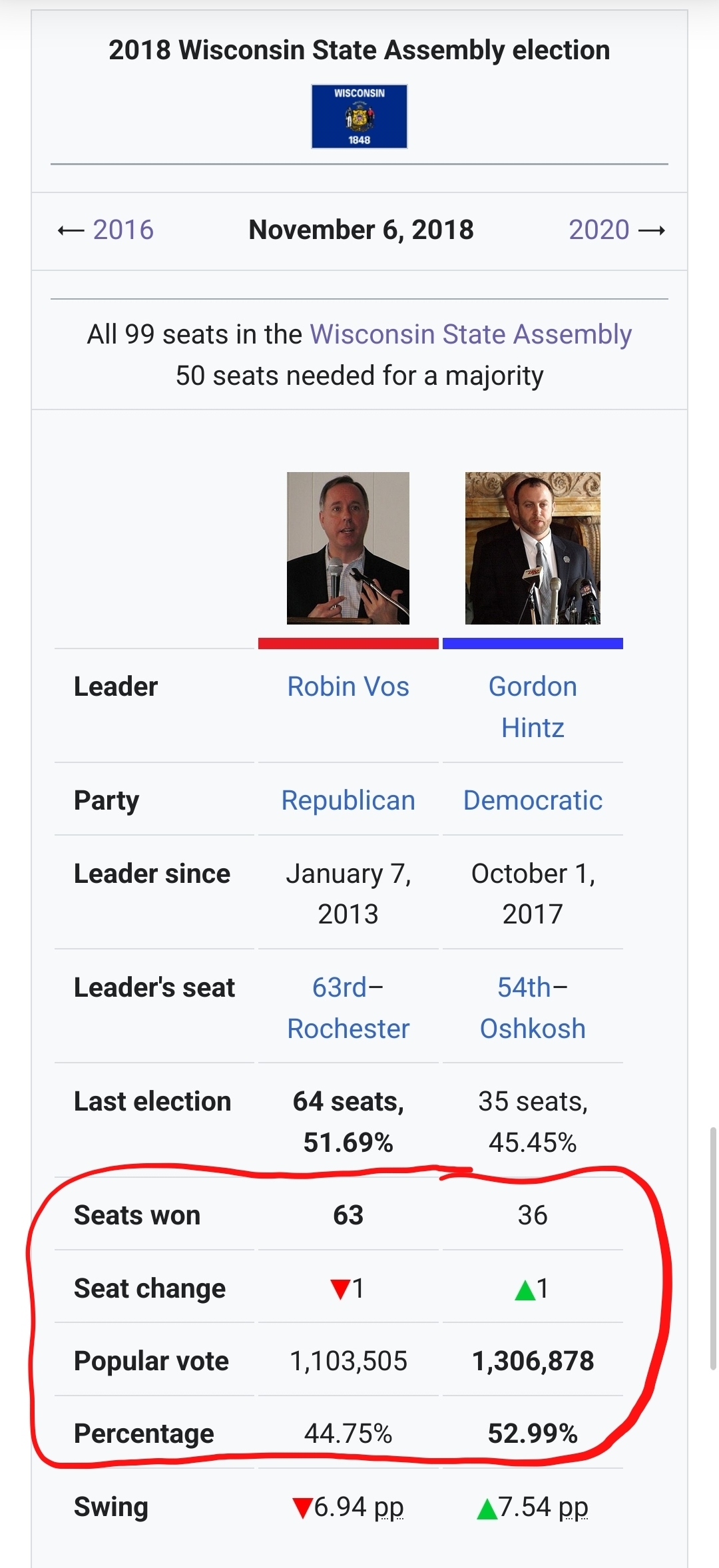Click the Robin Vos name link
719x1568 pixels.
coord(348,686)
